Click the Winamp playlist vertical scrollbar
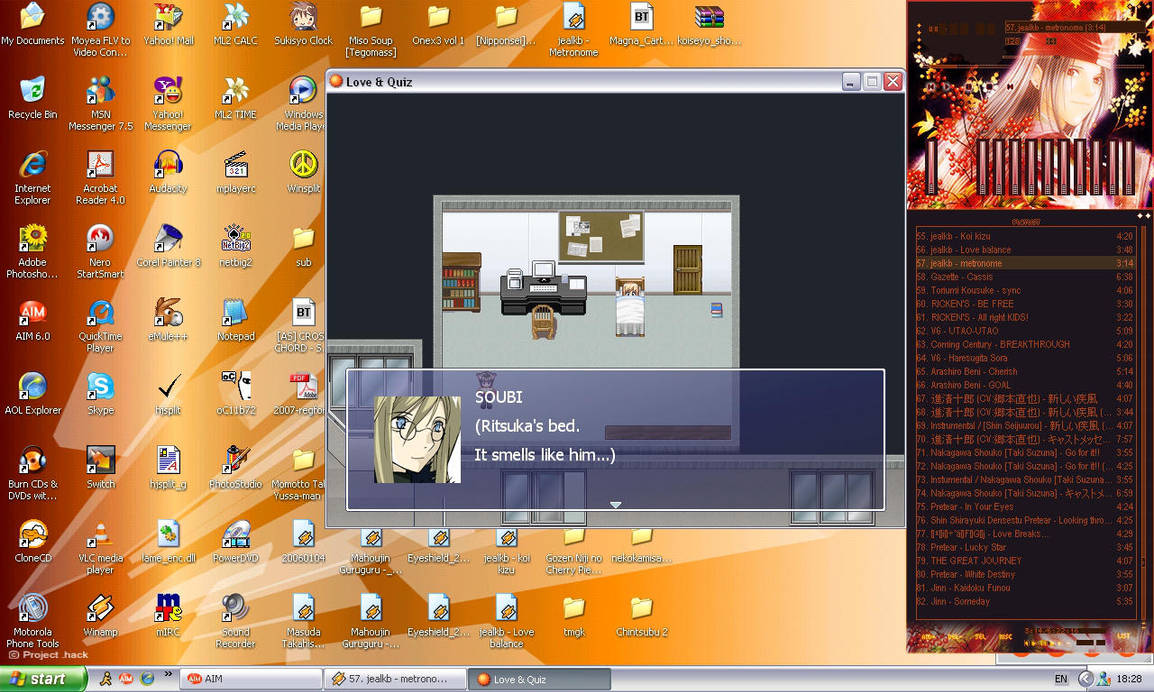 1143,421
